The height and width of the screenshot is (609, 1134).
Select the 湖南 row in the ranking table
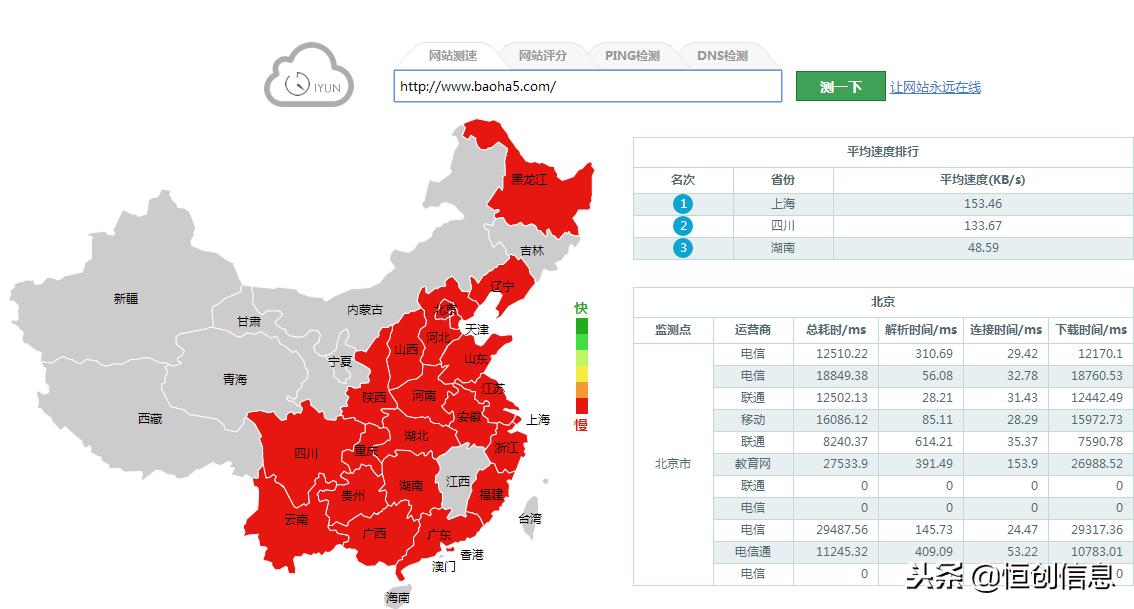[783, 247]
